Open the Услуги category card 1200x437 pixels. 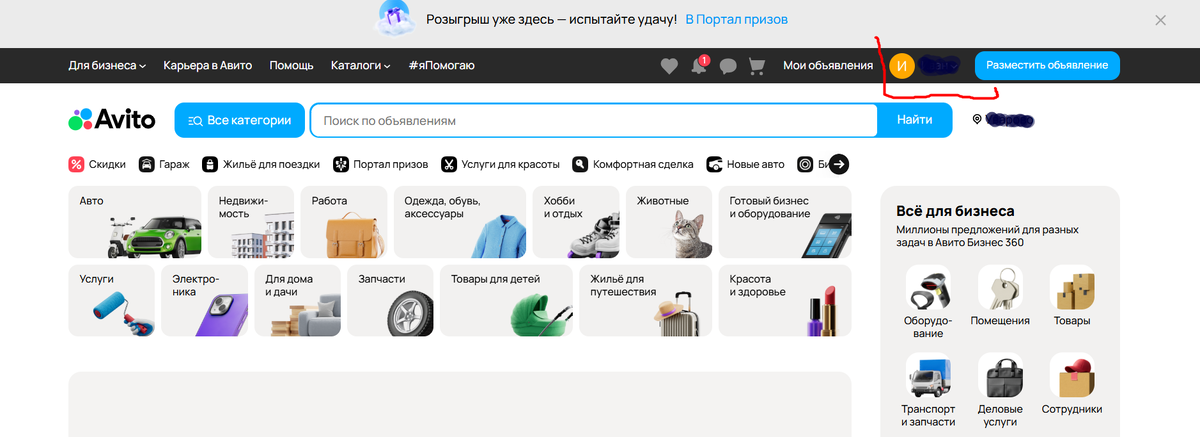coord(111,300)
